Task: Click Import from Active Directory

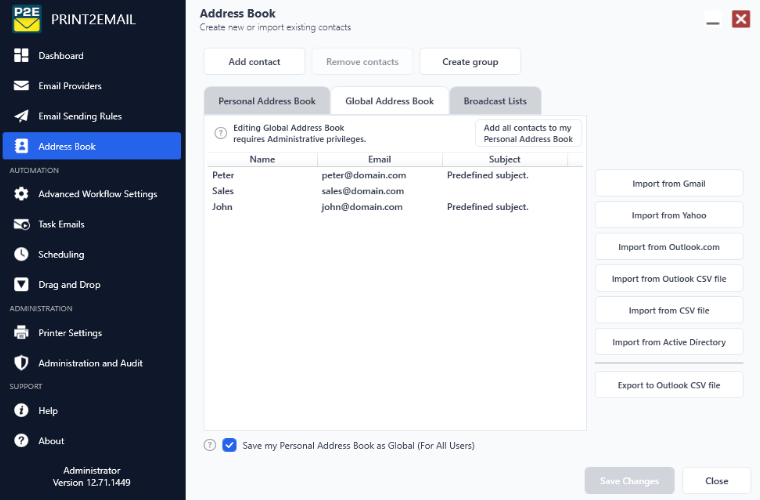Action: click(669, 342)
